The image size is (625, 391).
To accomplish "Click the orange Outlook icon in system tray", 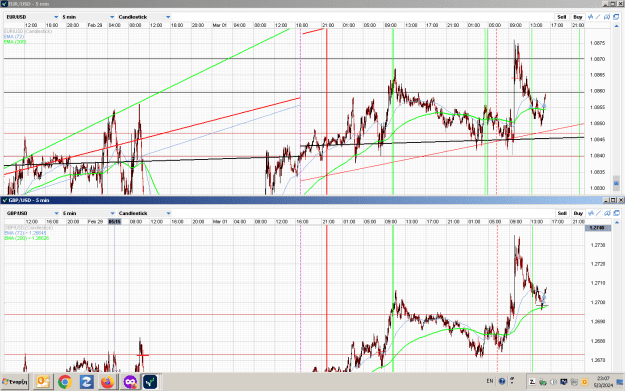I will click(x=584, y=382).
